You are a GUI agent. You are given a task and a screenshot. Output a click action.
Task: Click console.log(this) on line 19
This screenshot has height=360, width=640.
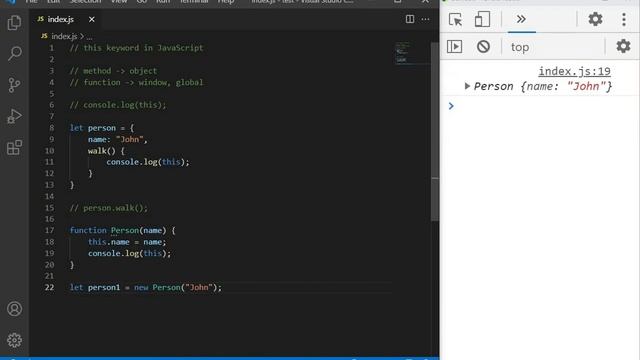pyautogui.click(x=129, y=253)
